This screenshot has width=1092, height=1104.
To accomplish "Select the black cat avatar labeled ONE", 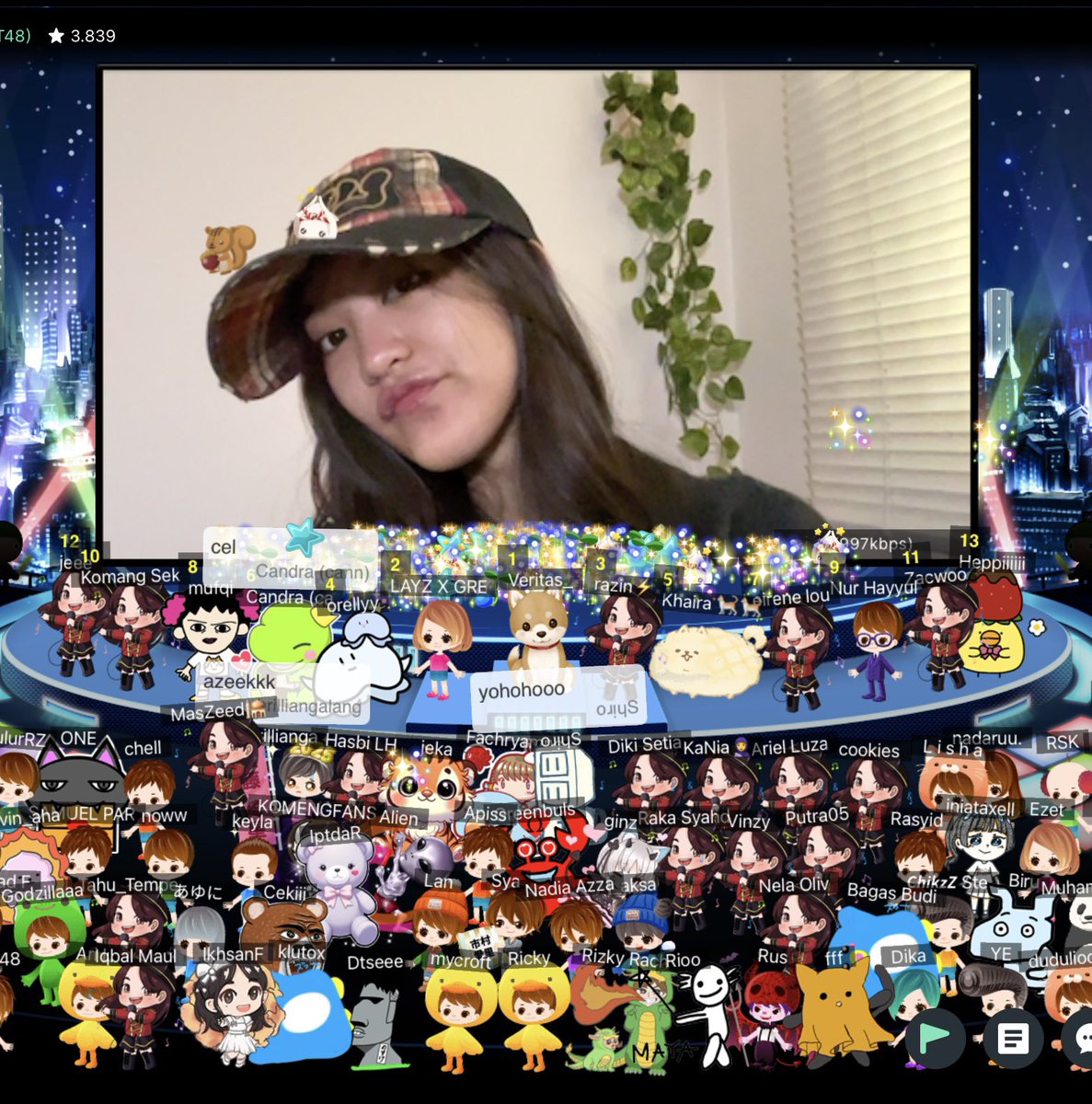I will click(81, 782).
